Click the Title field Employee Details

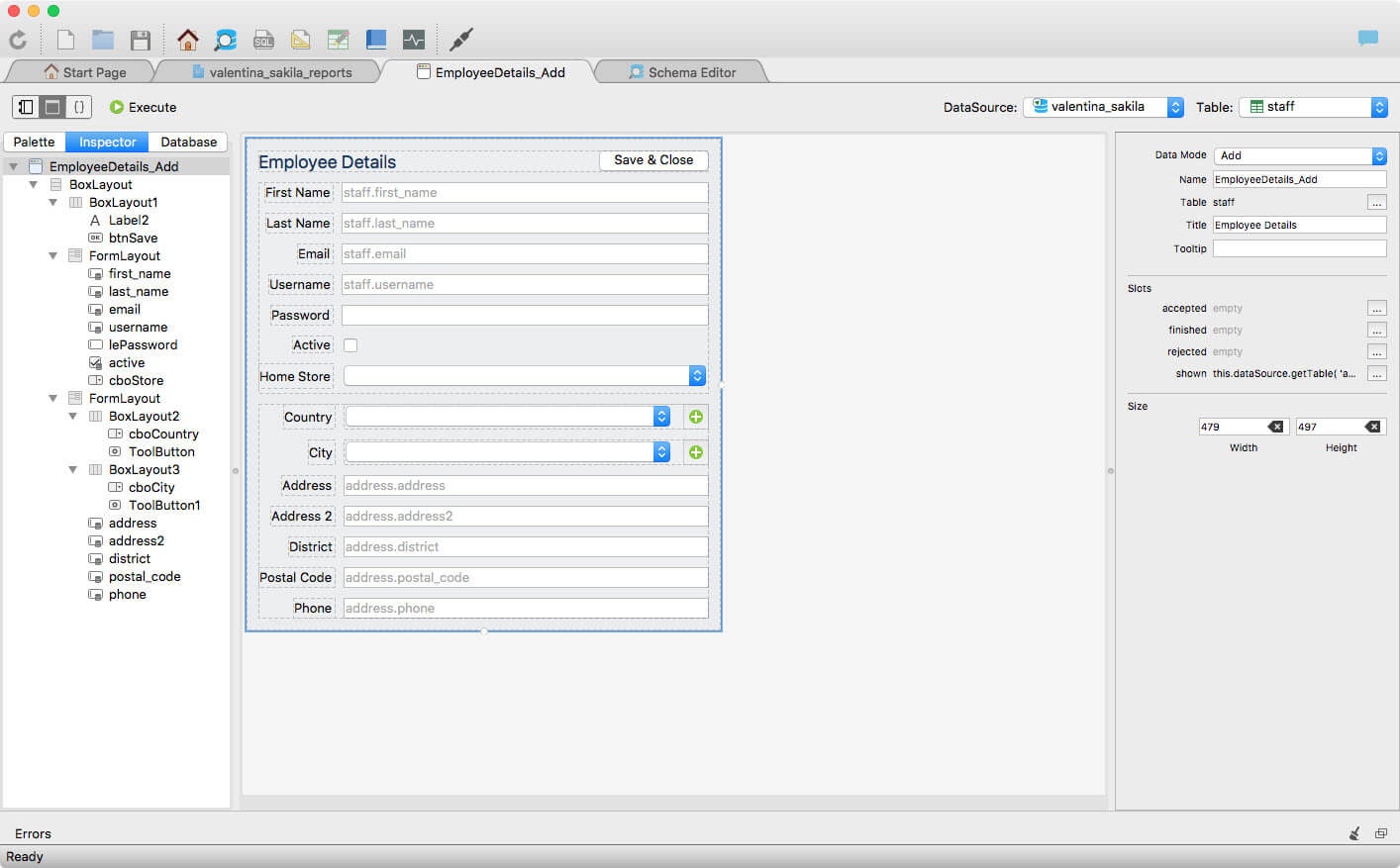pos(1300,225)
